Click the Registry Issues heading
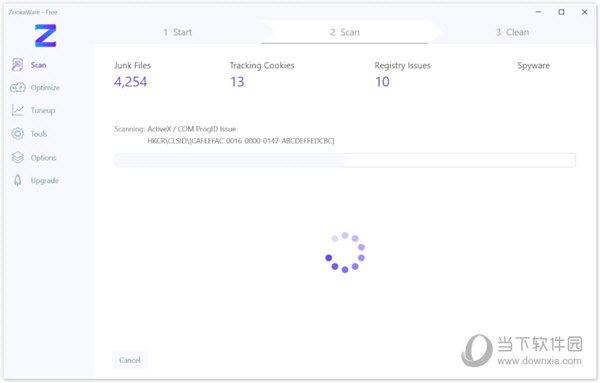The height and width of the screenshot is (383, 600). [403, 65]
